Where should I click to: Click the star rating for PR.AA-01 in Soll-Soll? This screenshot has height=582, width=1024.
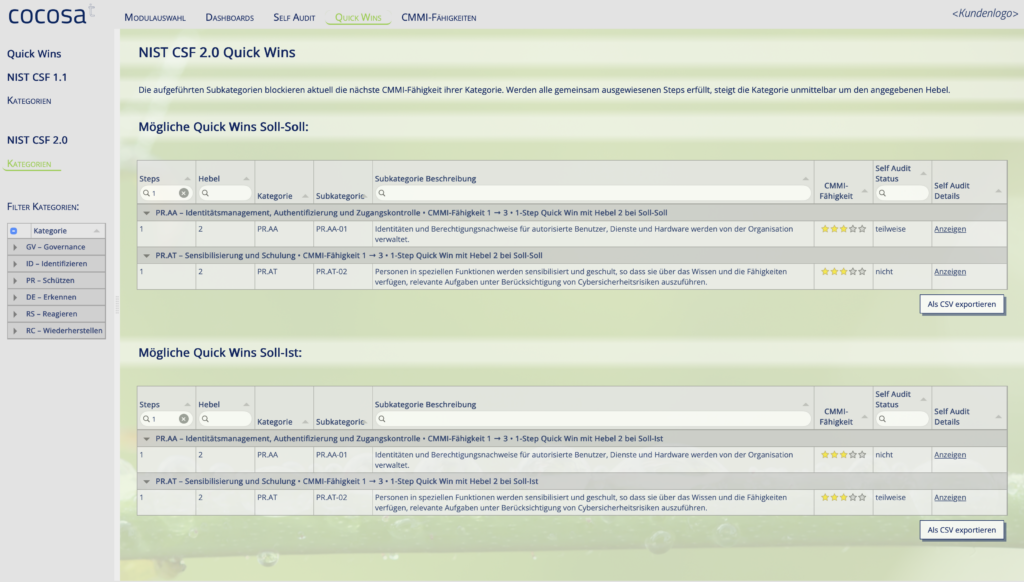843,229
